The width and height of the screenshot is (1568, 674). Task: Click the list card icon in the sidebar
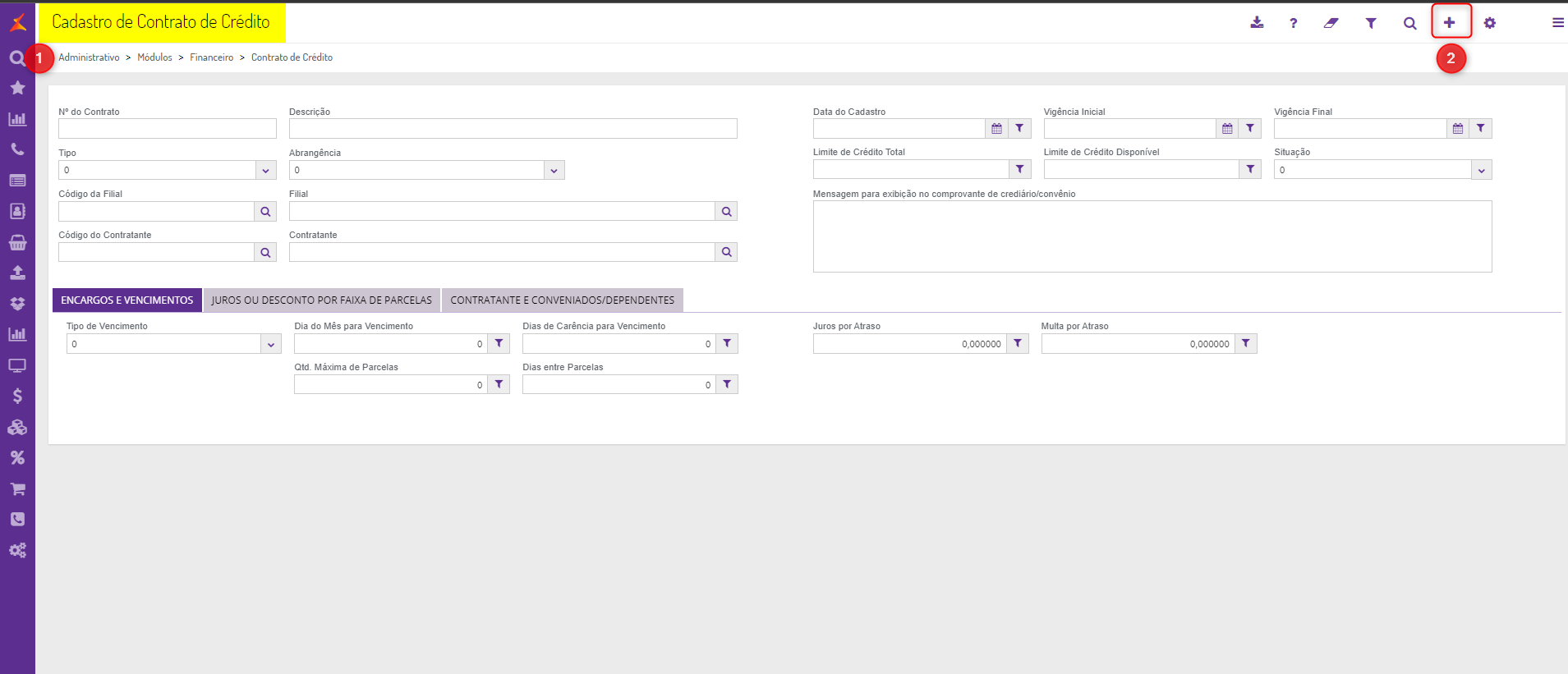point(17,181)
